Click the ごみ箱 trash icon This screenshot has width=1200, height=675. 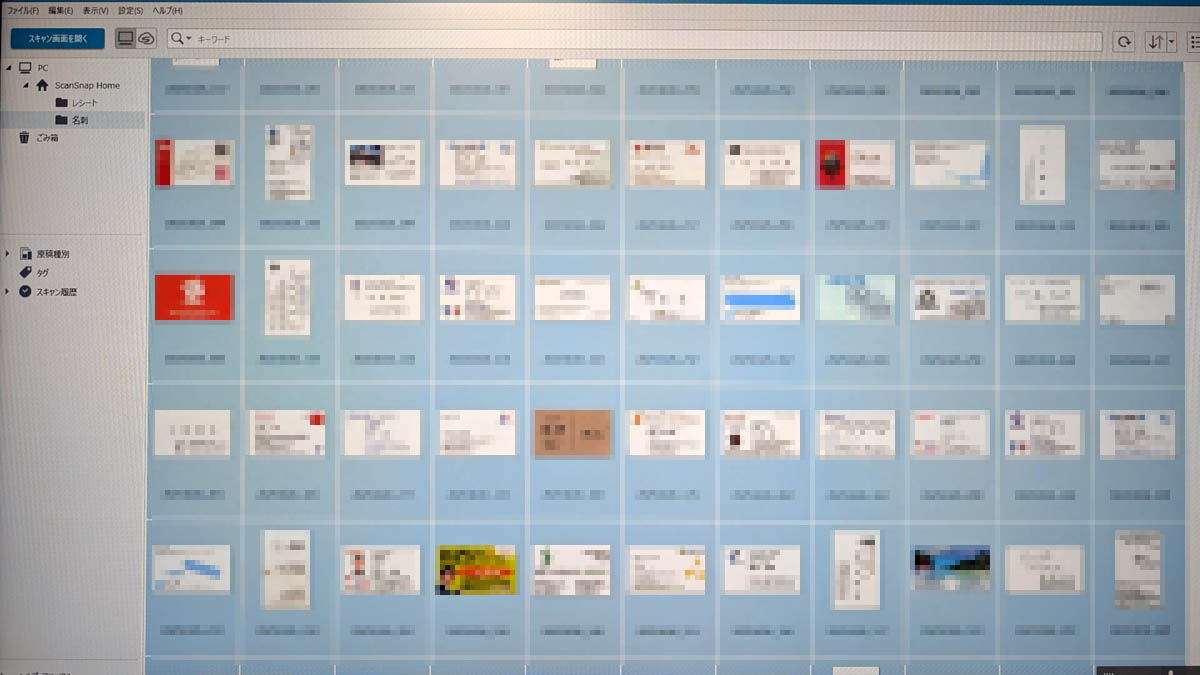point(24,138)
